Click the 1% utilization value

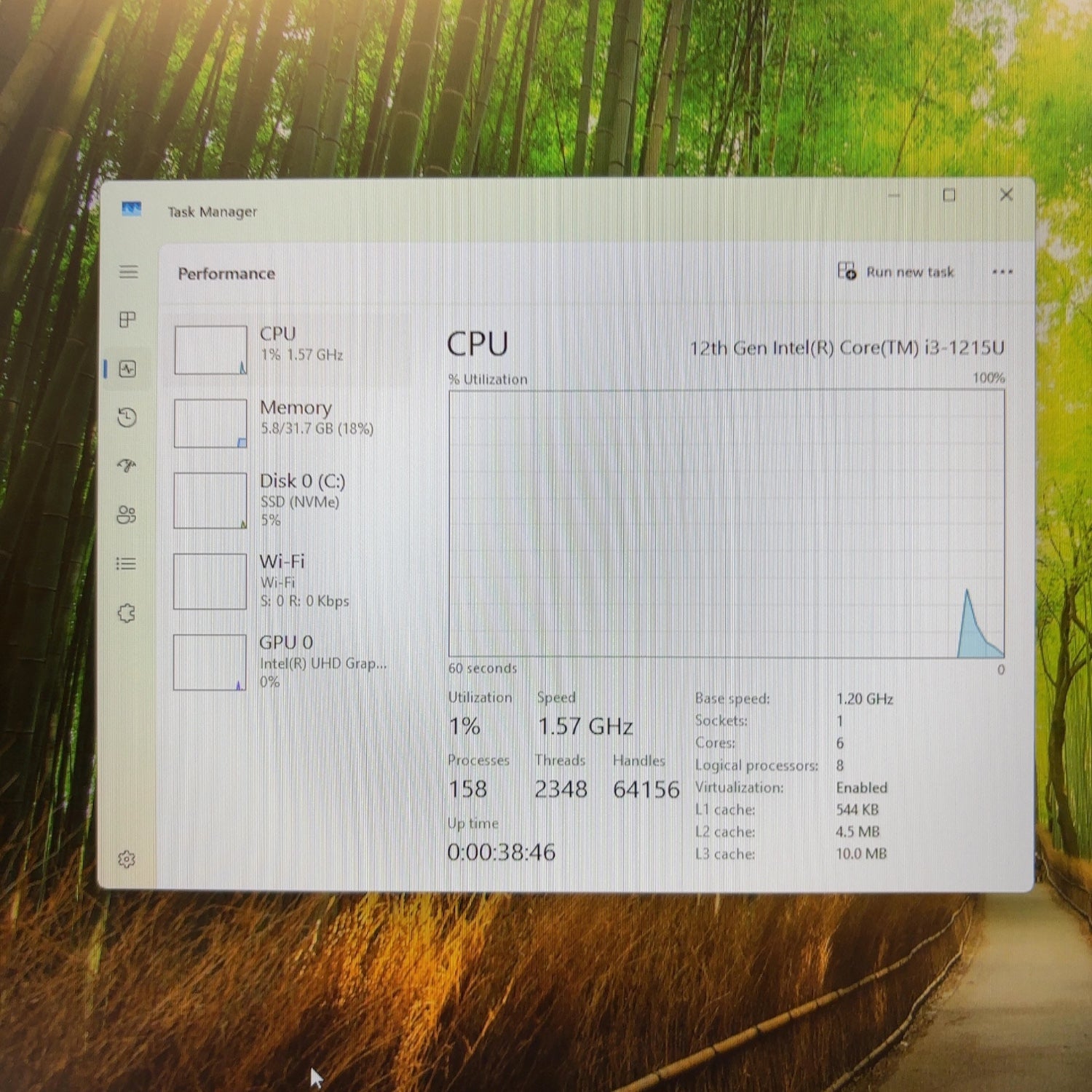tap(464, 726)
